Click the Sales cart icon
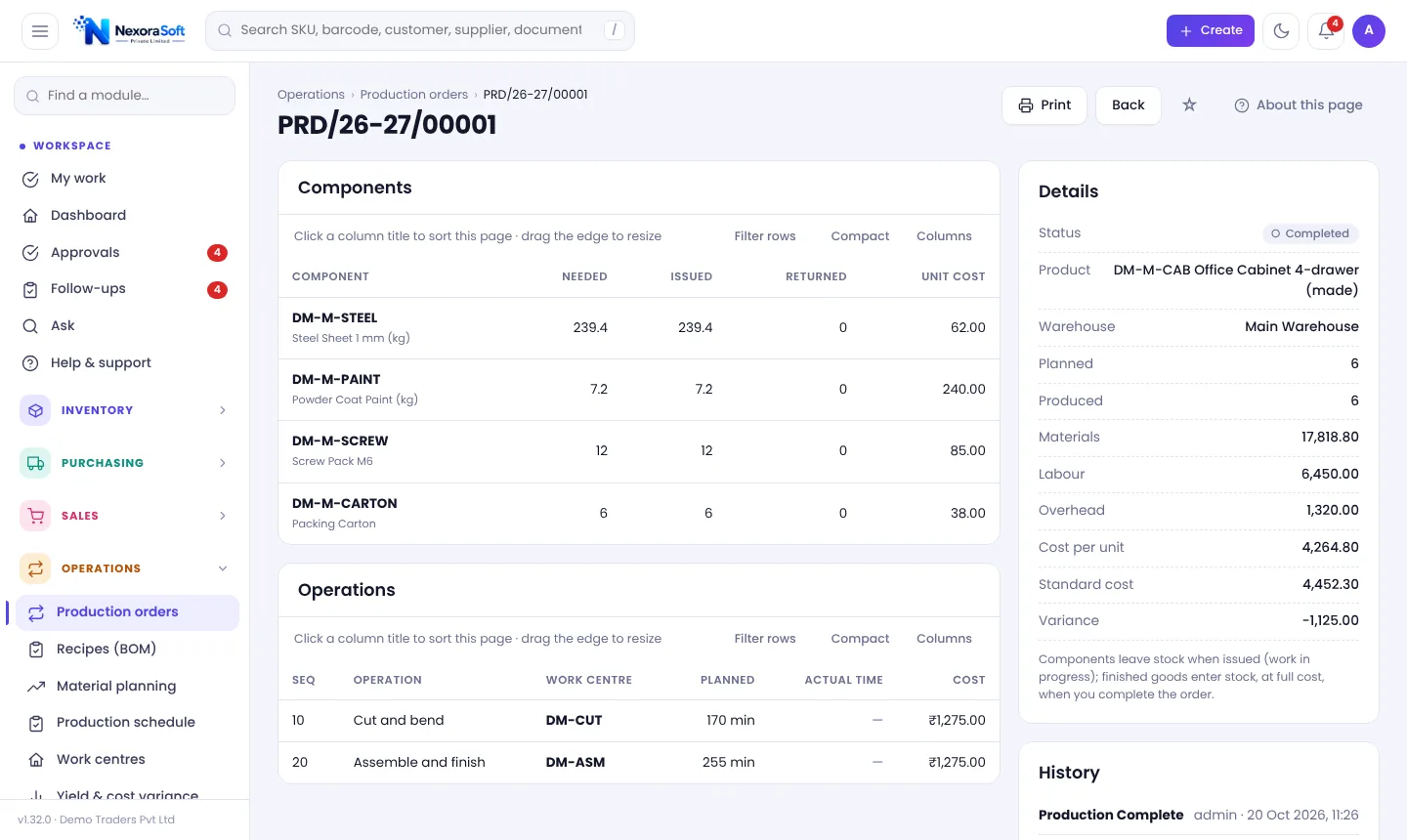The height and width of the screenshot is (840, 1407). point(36,516)
